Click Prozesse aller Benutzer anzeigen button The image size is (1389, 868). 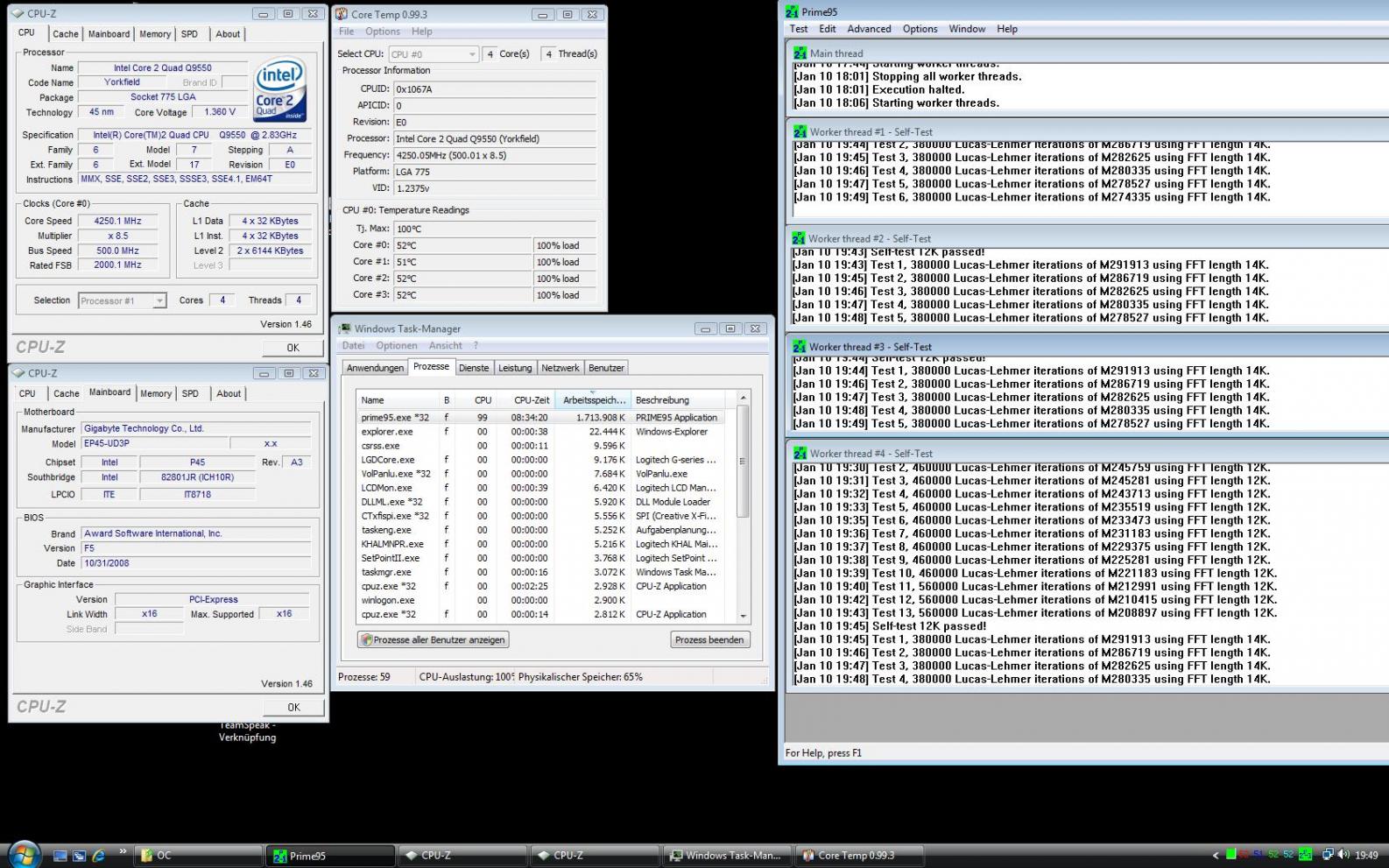(434, 640)
